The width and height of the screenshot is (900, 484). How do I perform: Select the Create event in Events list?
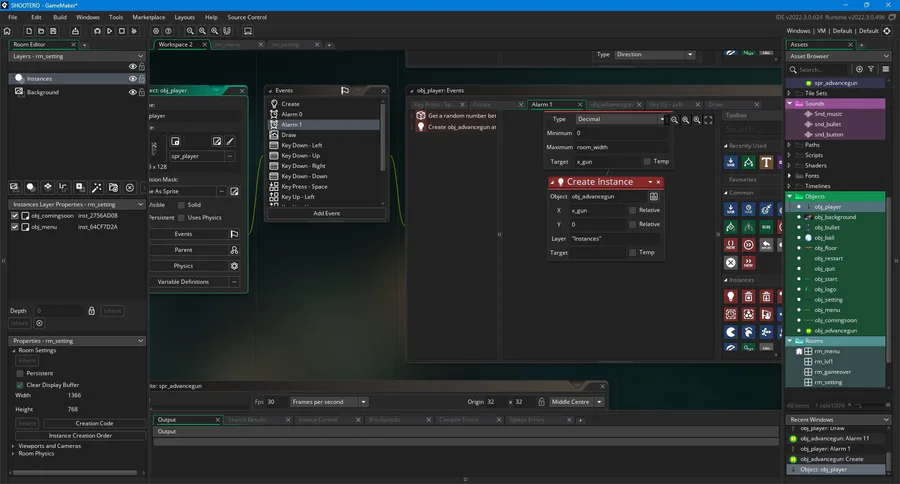(x=290, y=104)
